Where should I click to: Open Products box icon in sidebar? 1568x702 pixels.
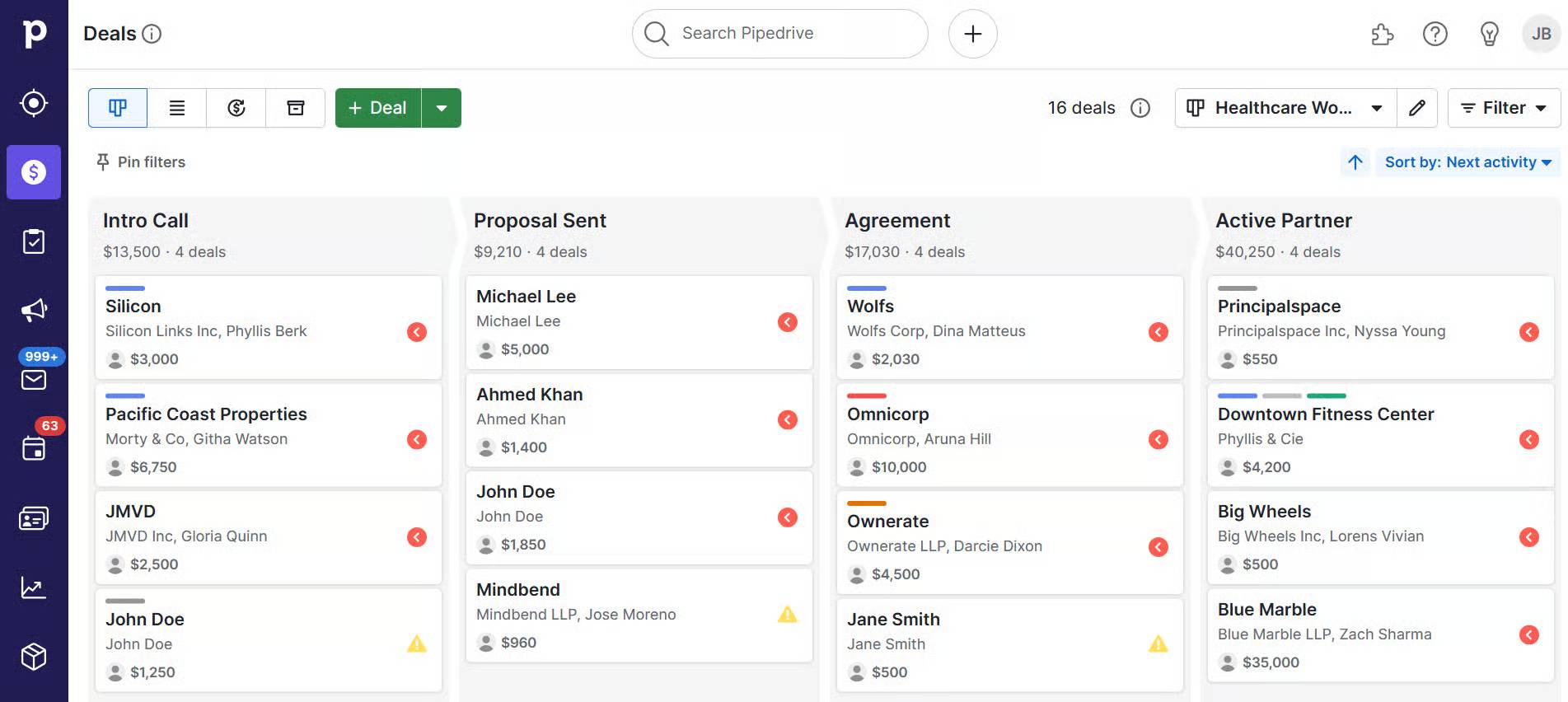[34, 657]
